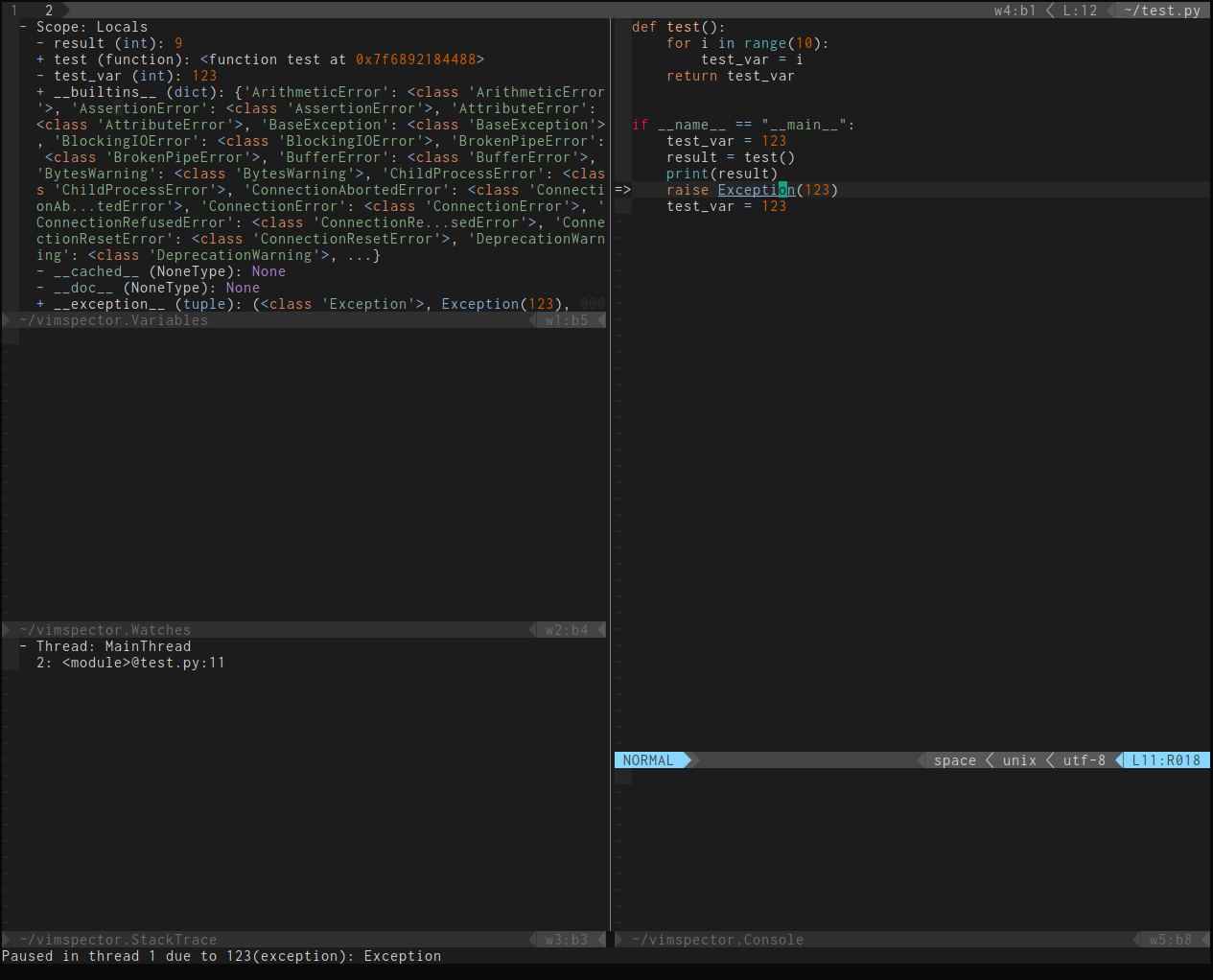Click the w4:b1 window indicator in winbar

(1014, 10)
